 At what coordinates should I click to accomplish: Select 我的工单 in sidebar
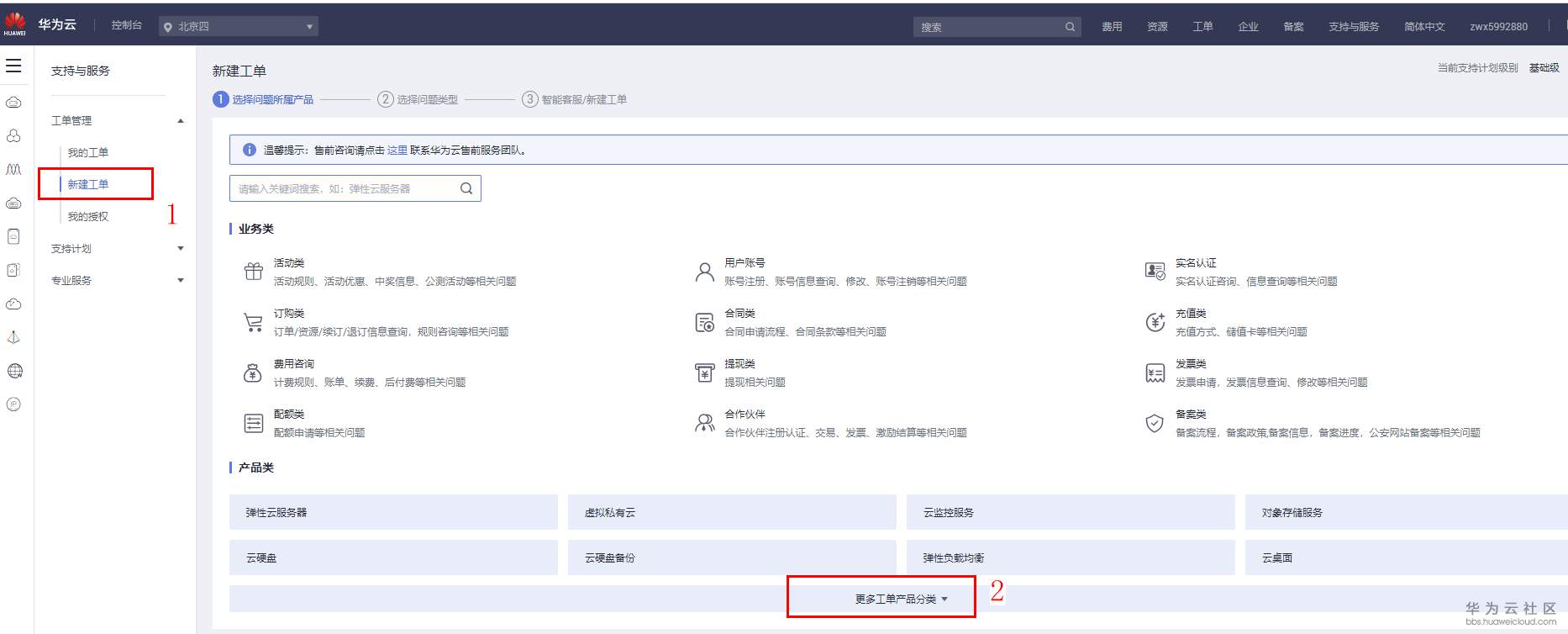[88, 153]
